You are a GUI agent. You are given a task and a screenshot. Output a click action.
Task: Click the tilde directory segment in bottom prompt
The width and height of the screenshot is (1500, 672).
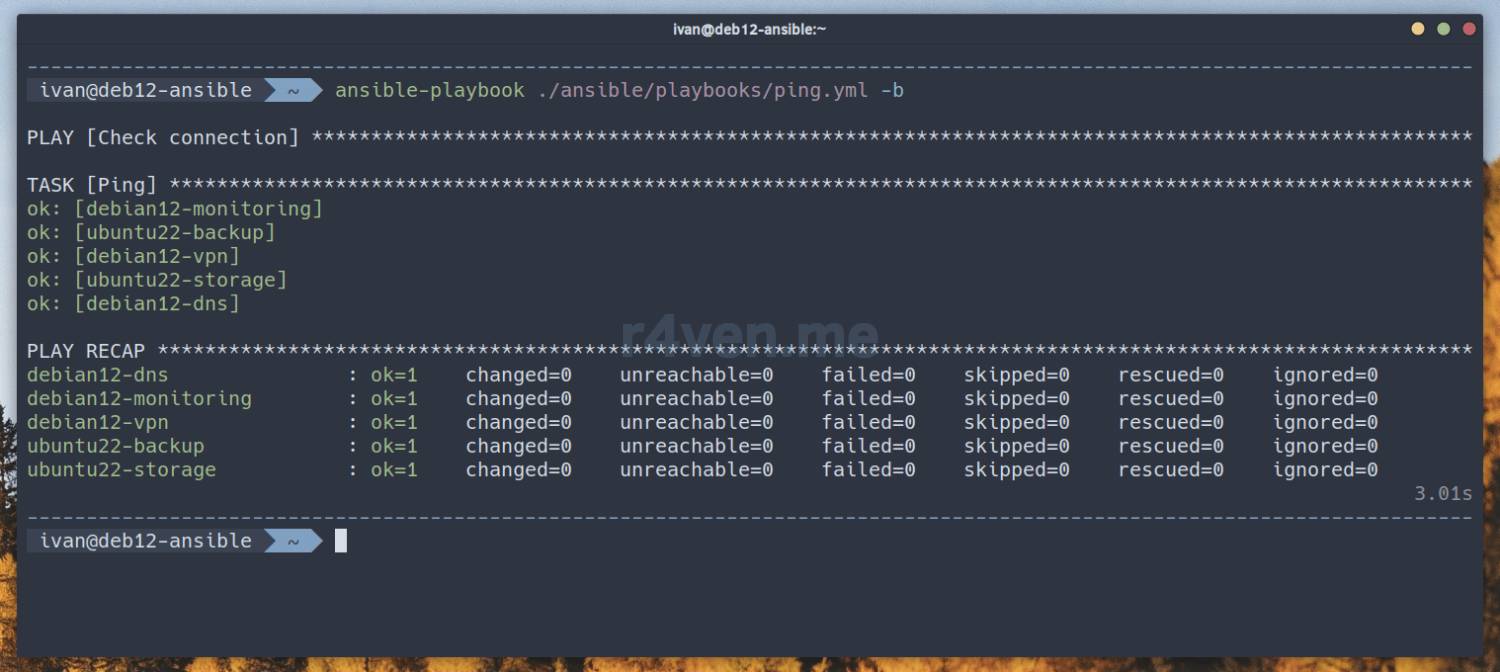click(x=294, y=541)
